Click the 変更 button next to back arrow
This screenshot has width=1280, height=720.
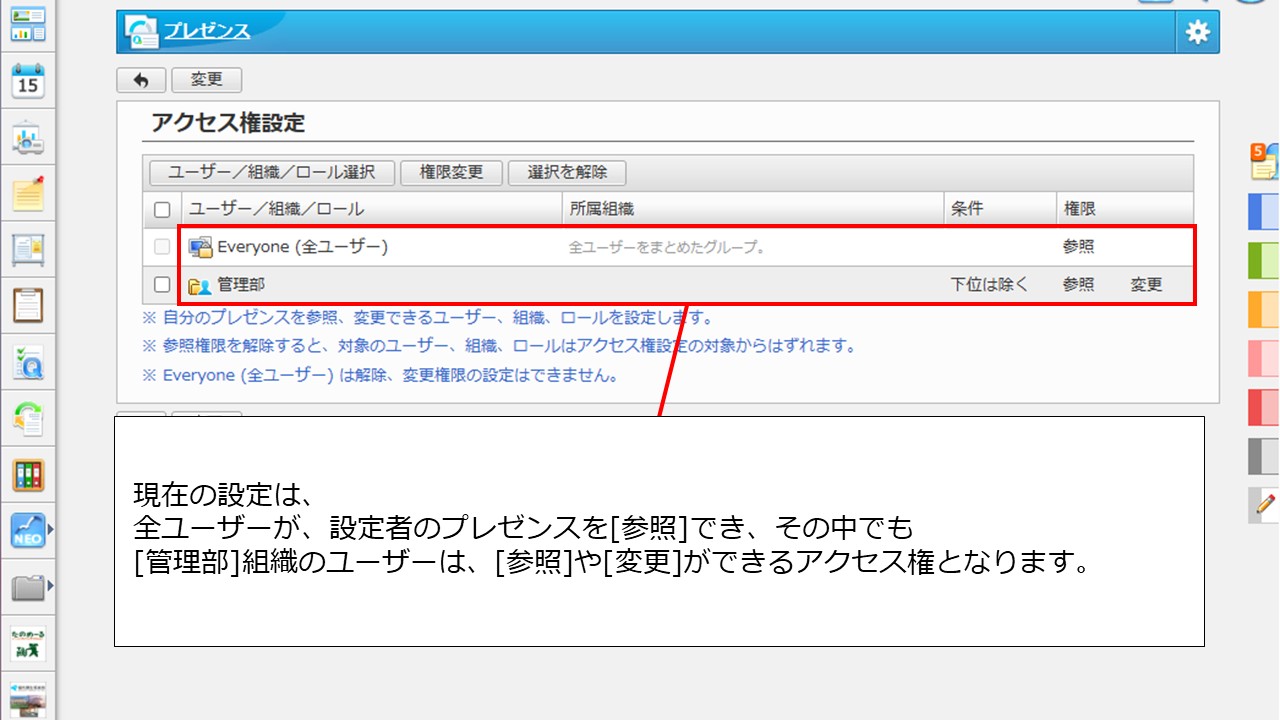tap(207, 81)
